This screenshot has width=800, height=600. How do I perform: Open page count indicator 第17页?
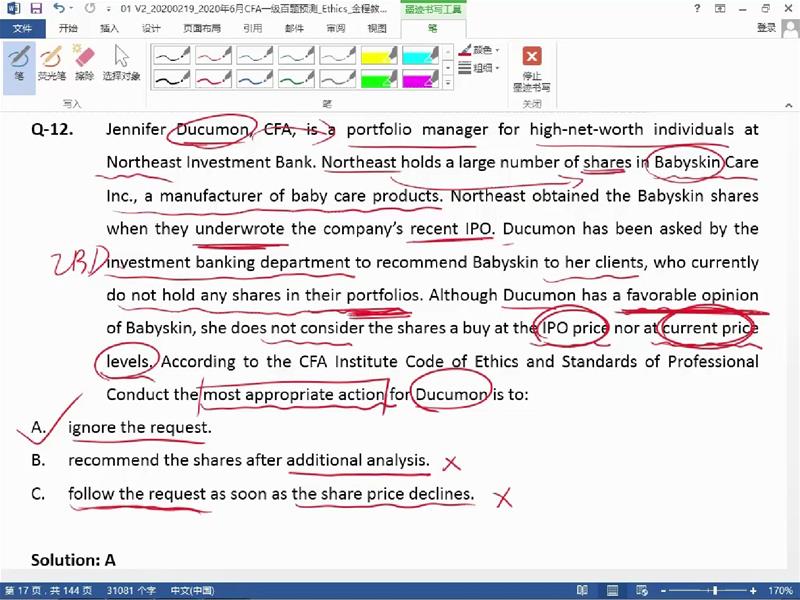point(48,591)
